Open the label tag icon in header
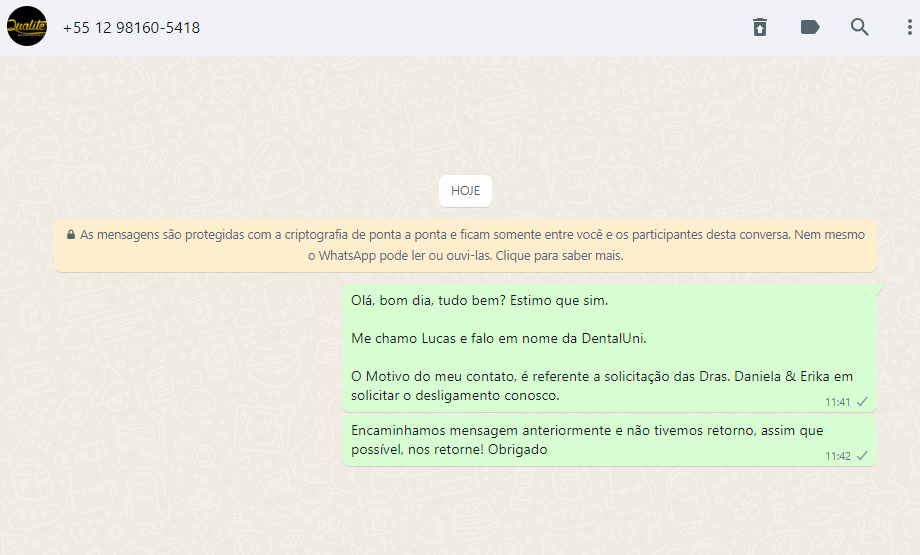The image size is (920, 555). coord(810,27)
